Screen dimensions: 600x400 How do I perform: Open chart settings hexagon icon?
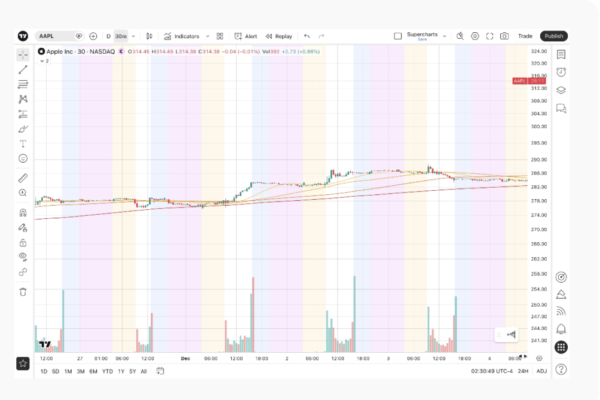[x=475, y=36]
